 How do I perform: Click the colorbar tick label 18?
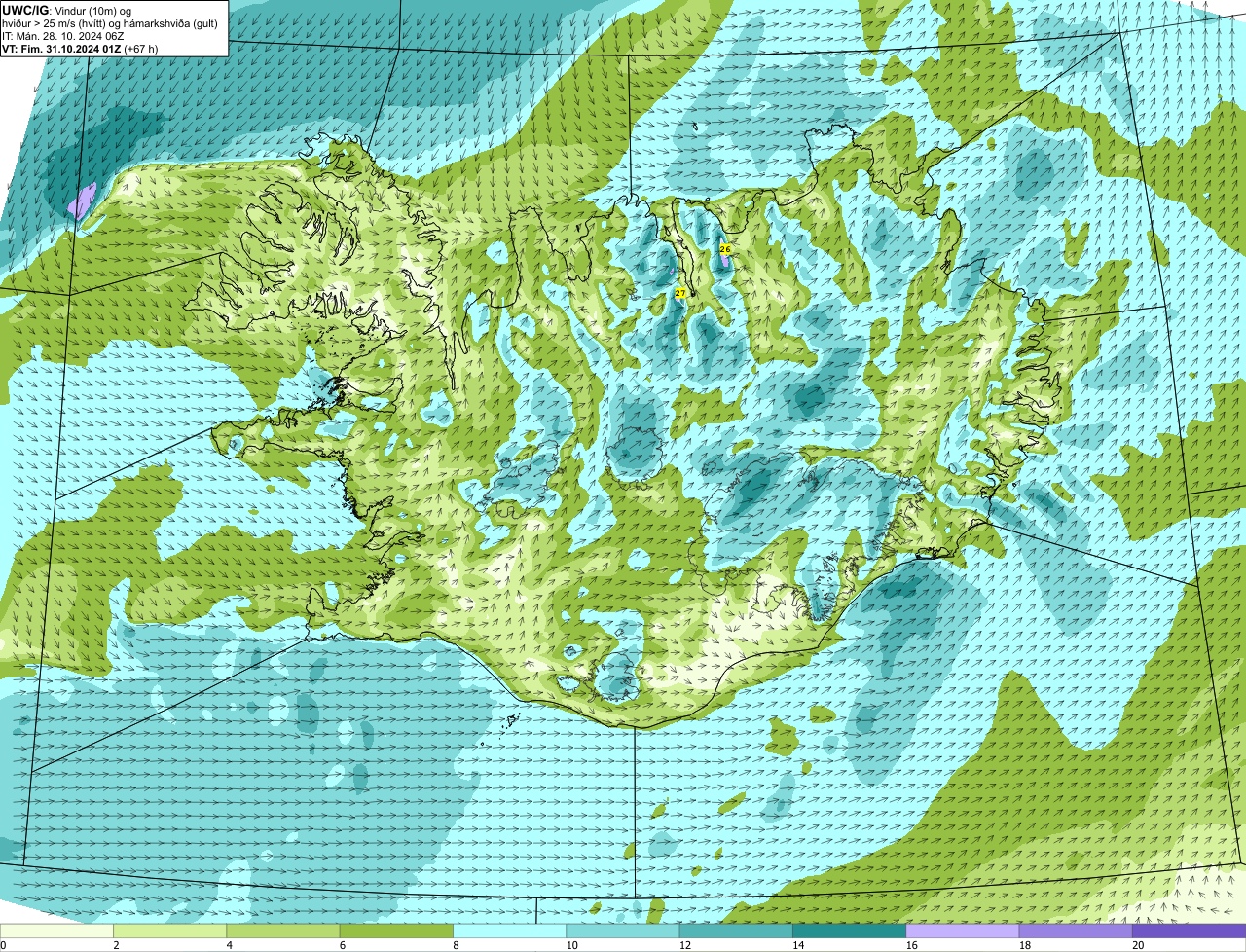1025,945
